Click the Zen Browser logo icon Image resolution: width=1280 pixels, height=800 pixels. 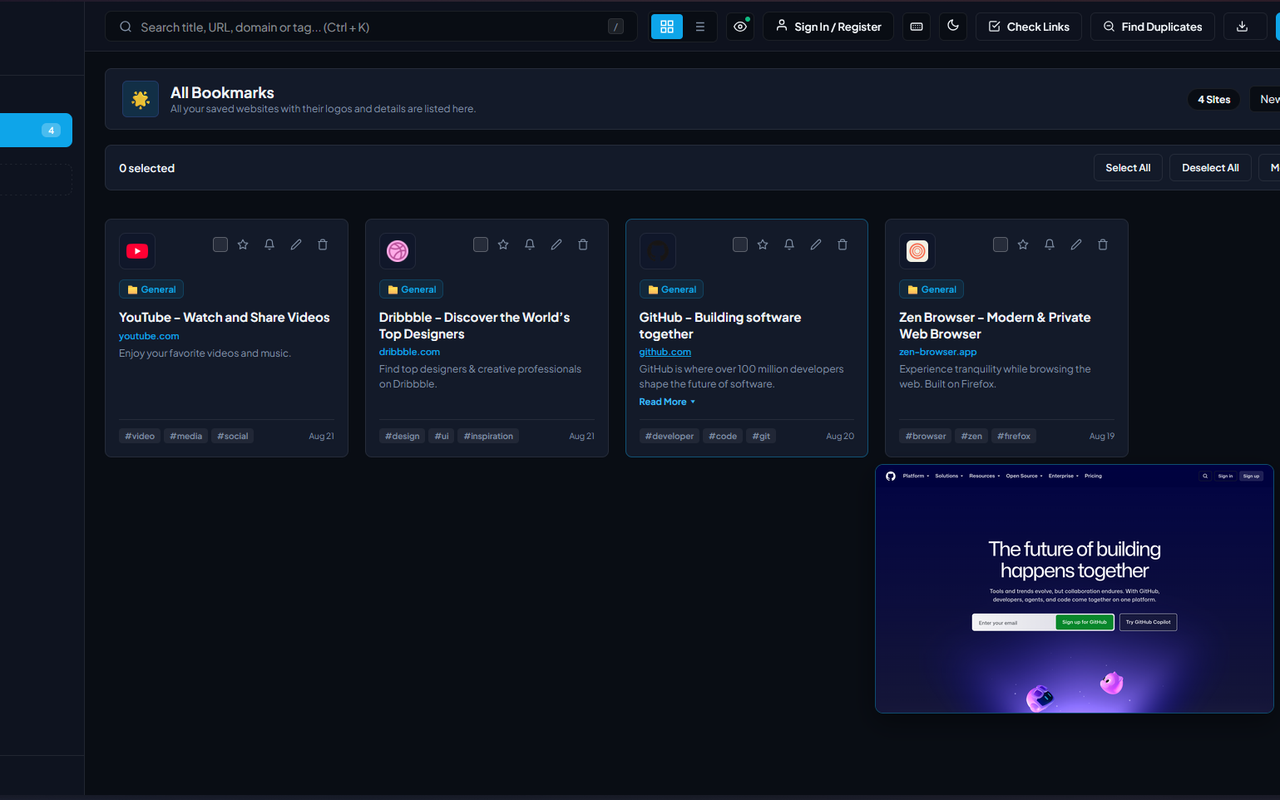917,251
